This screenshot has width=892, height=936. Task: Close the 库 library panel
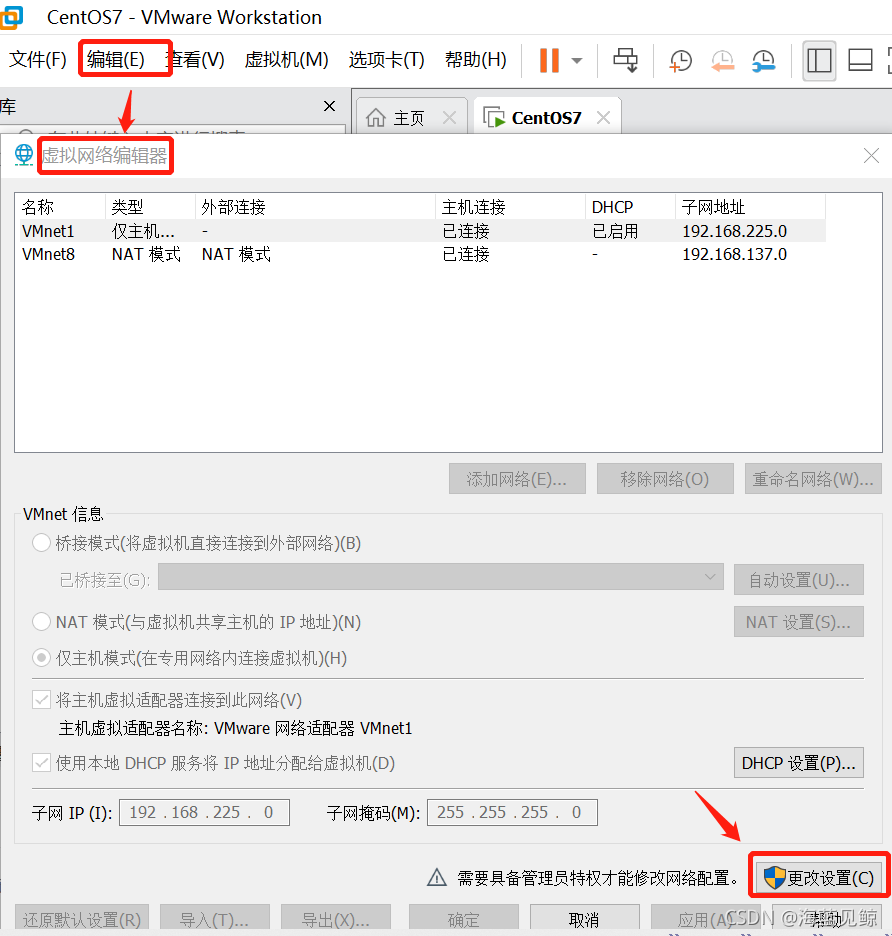[x=329, y=106]
